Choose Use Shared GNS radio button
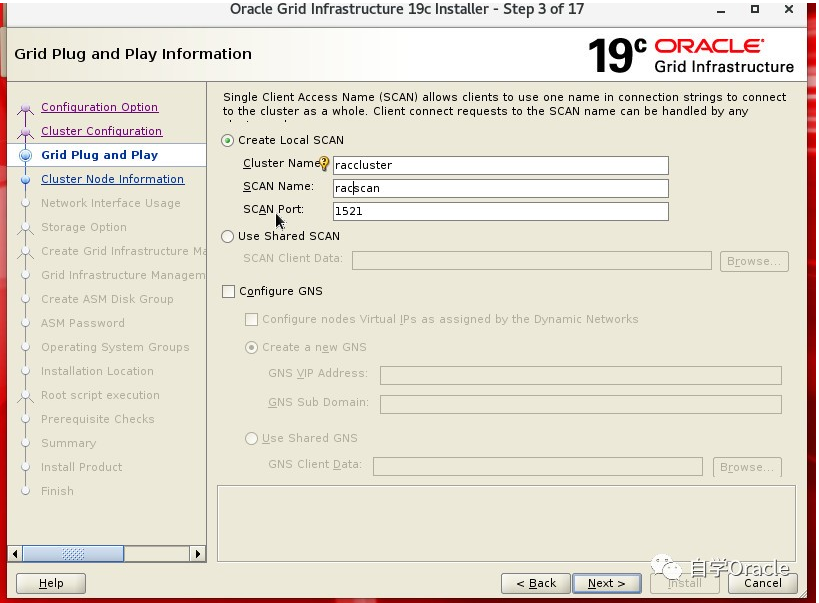The height and width of the screenshot is (603, 819). (251, 438)
